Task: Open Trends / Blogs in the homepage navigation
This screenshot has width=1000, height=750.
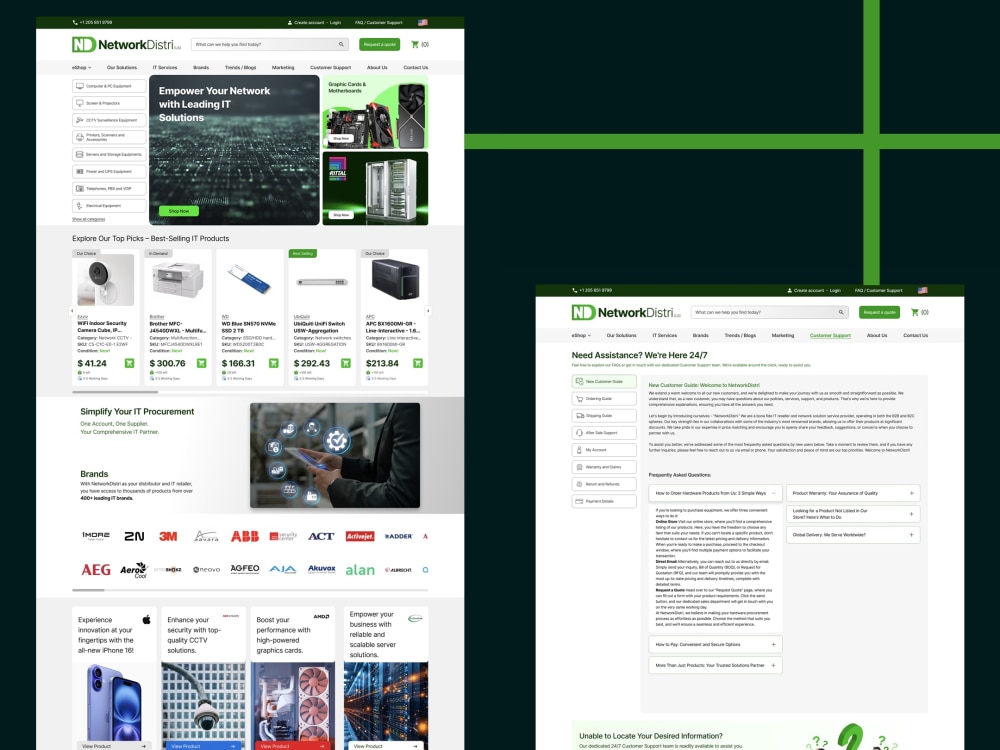Action: point(240,67)
